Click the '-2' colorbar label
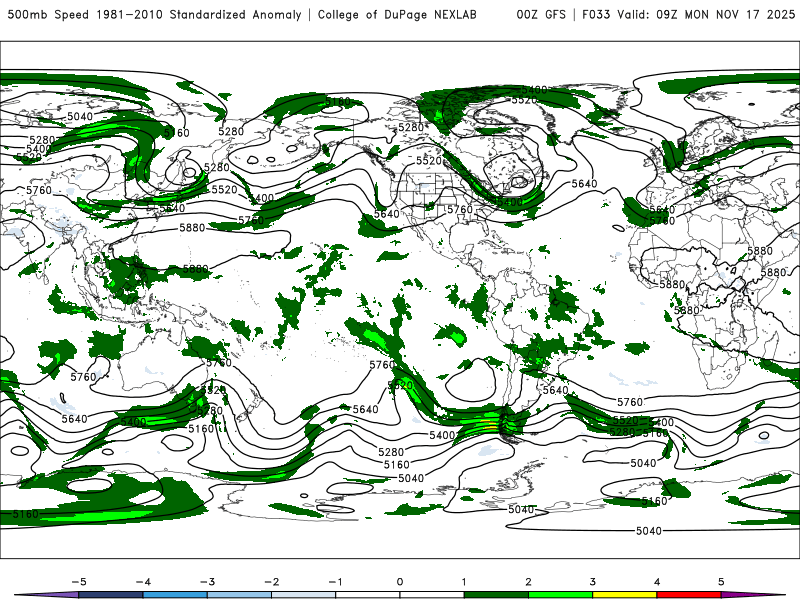Viewport: 800px width, 600px height. [x=271, y=582]
